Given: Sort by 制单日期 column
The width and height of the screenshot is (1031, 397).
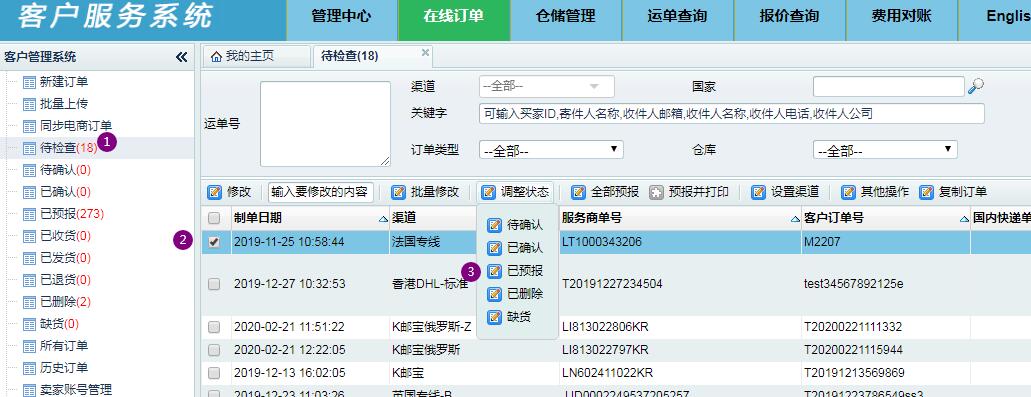Looking at the screenshot, I should coord(310,218).
